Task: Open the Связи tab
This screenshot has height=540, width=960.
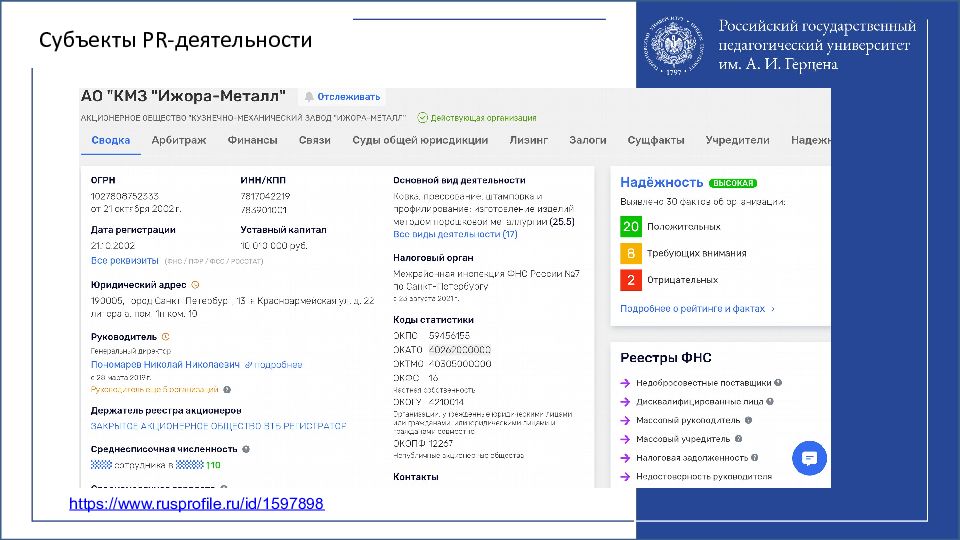Action: pos(315,140)
